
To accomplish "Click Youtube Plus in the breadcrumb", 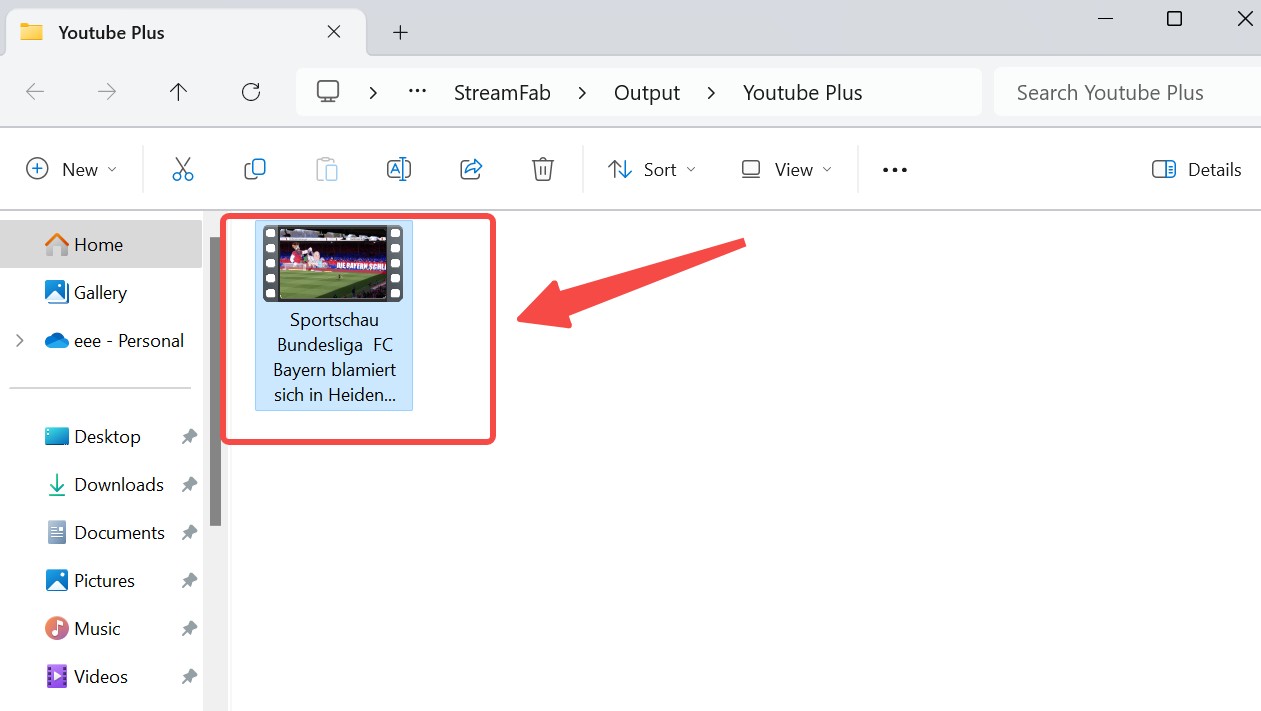I will pyautogui.click(x=803, y=92).
